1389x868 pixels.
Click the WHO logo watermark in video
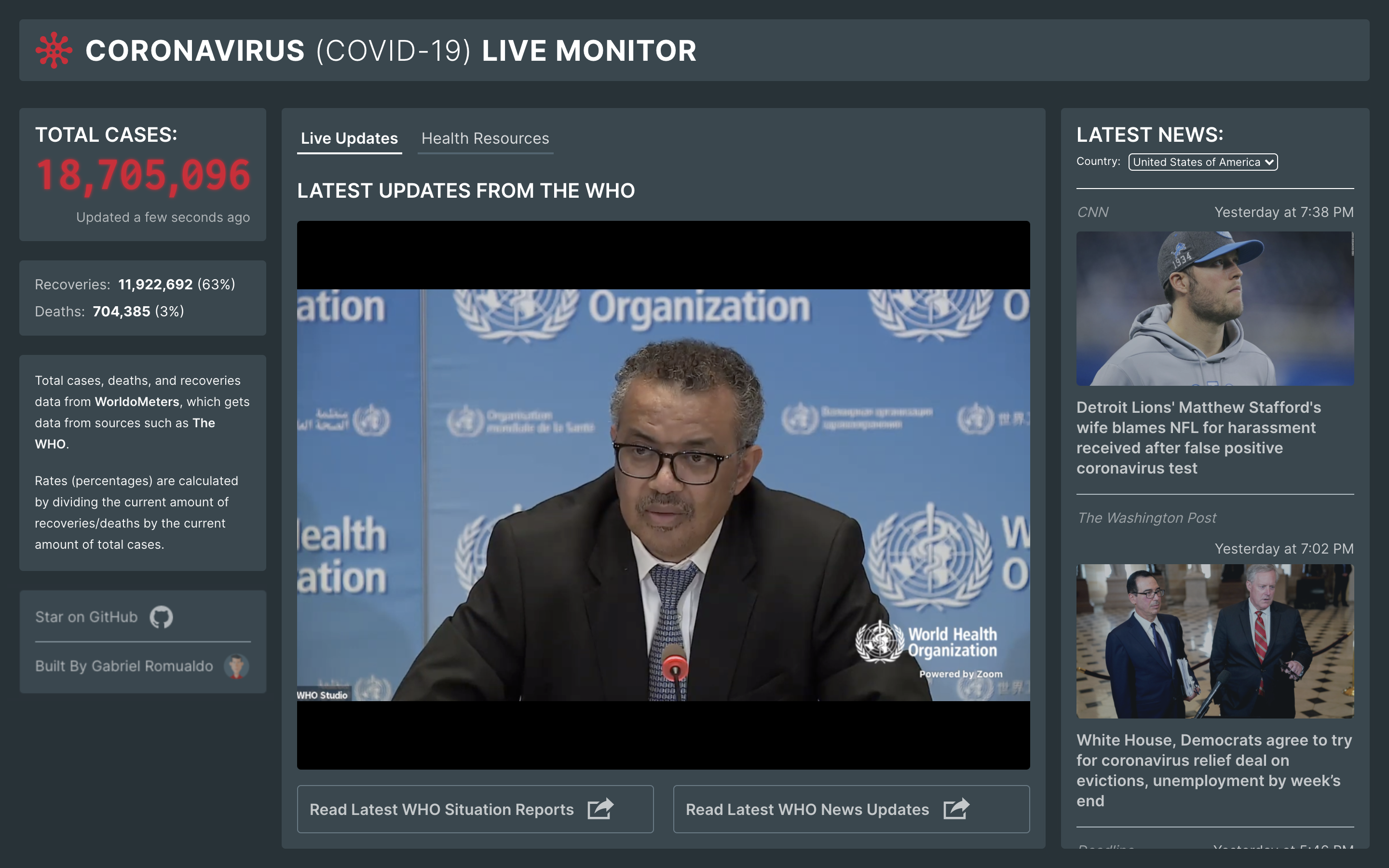[x=879, y=642]
